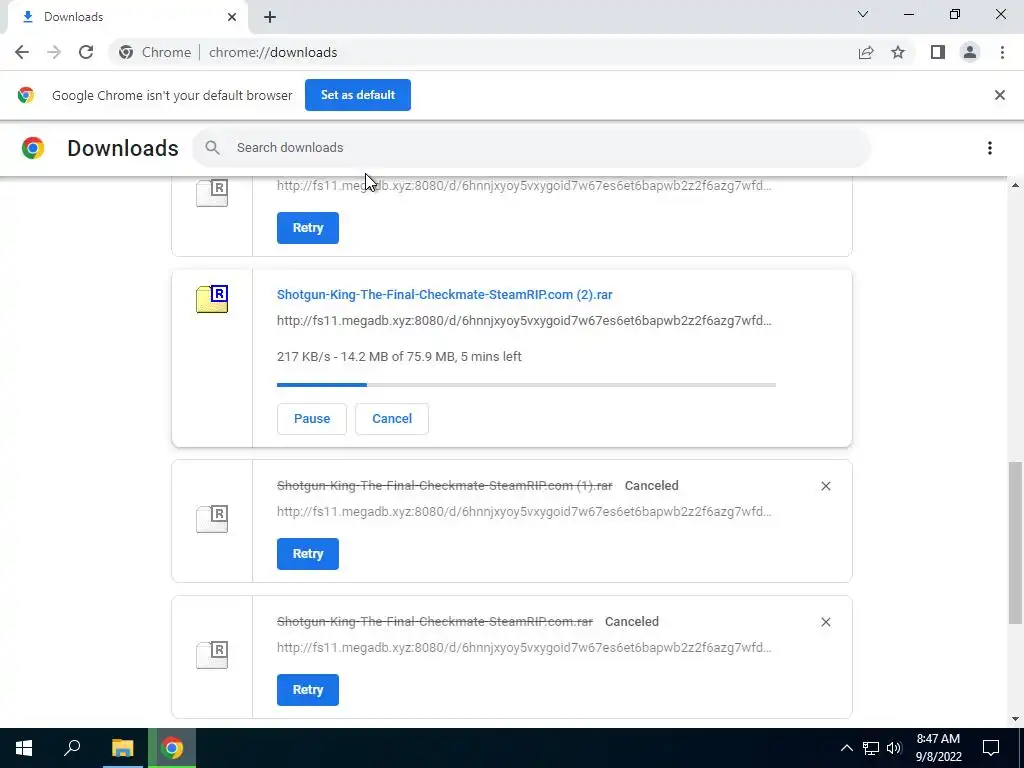Open the network status tray icon

[871, 748]
